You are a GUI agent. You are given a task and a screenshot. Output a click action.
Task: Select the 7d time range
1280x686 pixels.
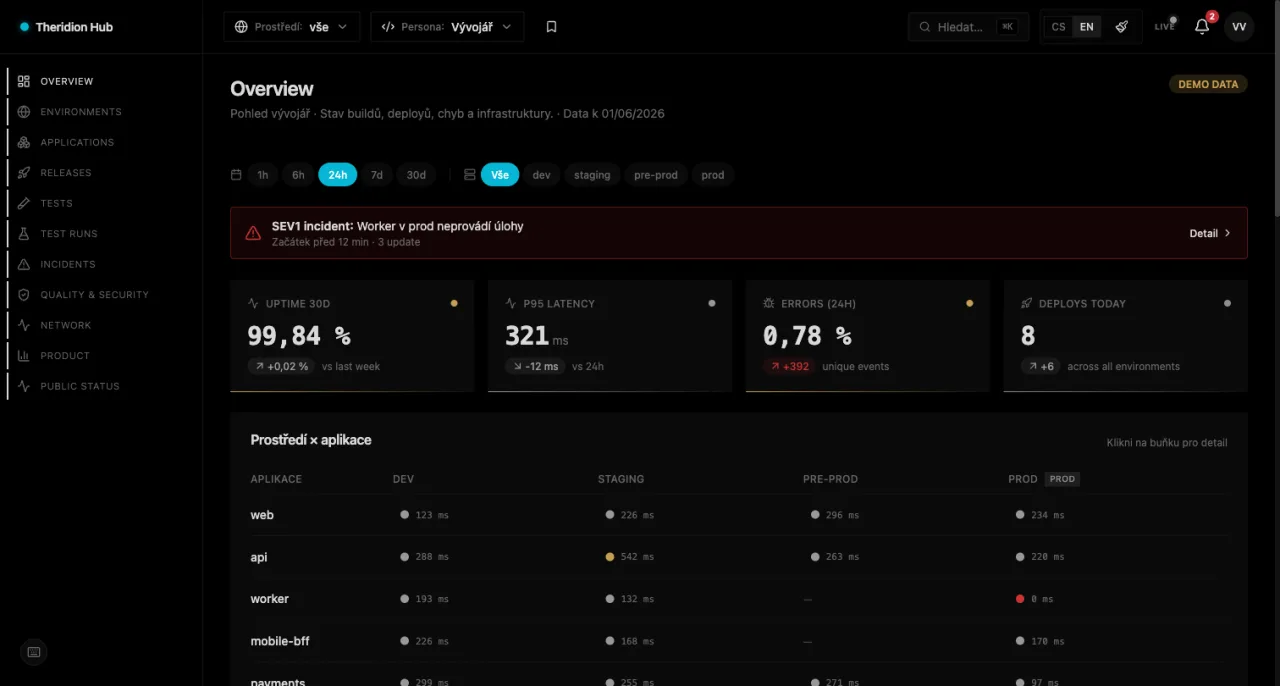pos(377,175)
